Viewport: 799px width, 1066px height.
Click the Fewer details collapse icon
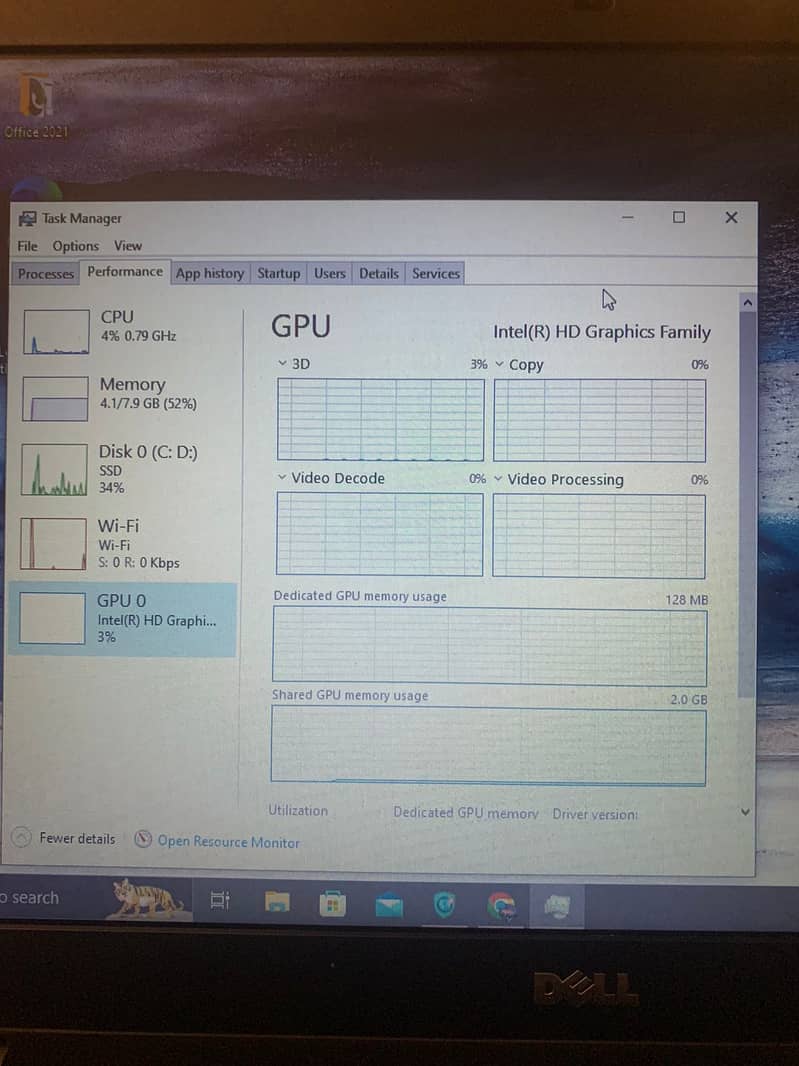coord(22,838)
